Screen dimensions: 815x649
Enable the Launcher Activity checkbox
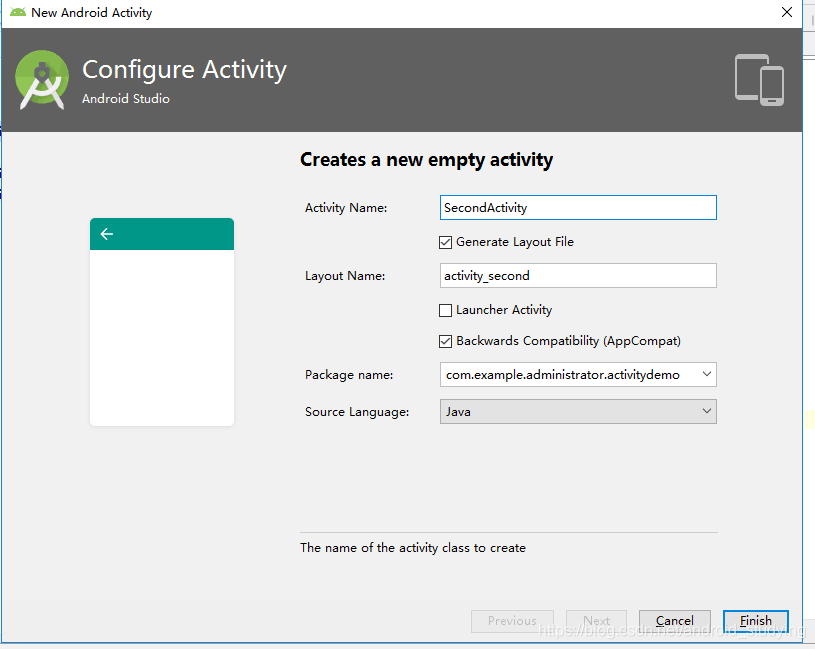[445, 310]
